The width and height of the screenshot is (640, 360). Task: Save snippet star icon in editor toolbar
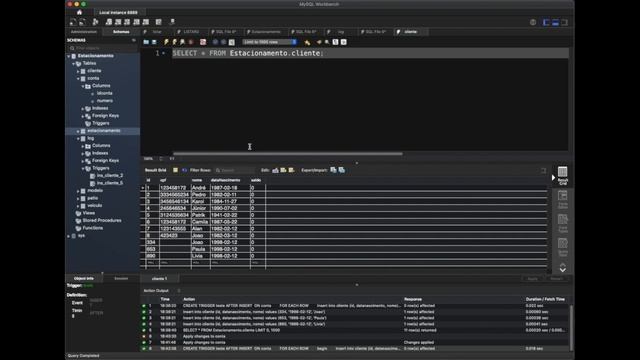point(307,42)
